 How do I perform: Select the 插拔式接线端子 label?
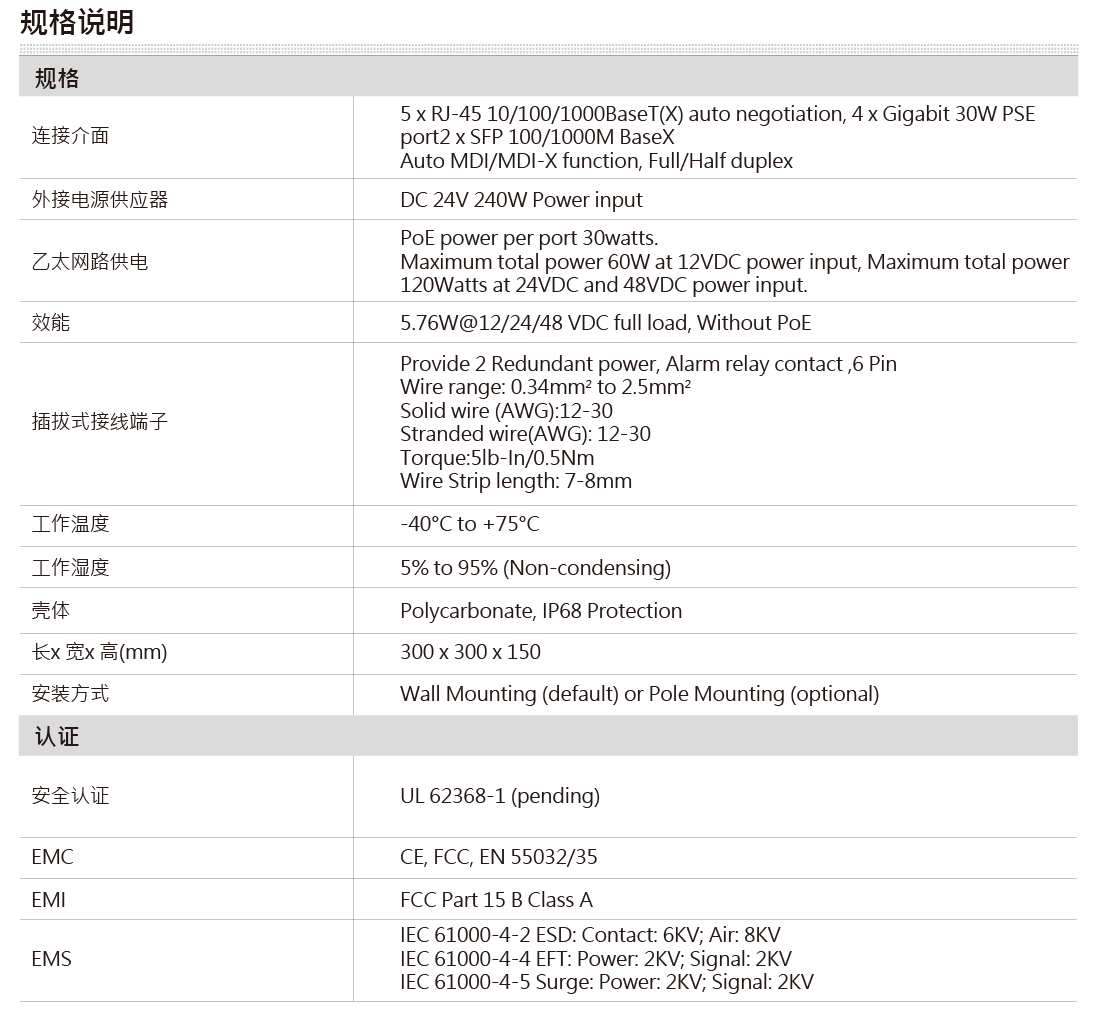(99, 422)
